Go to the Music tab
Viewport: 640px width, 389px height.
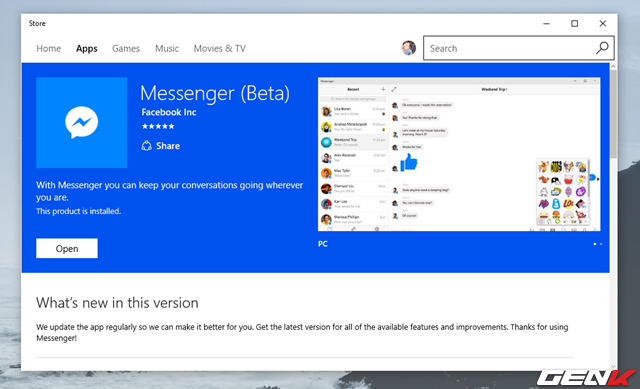(167, 49)
